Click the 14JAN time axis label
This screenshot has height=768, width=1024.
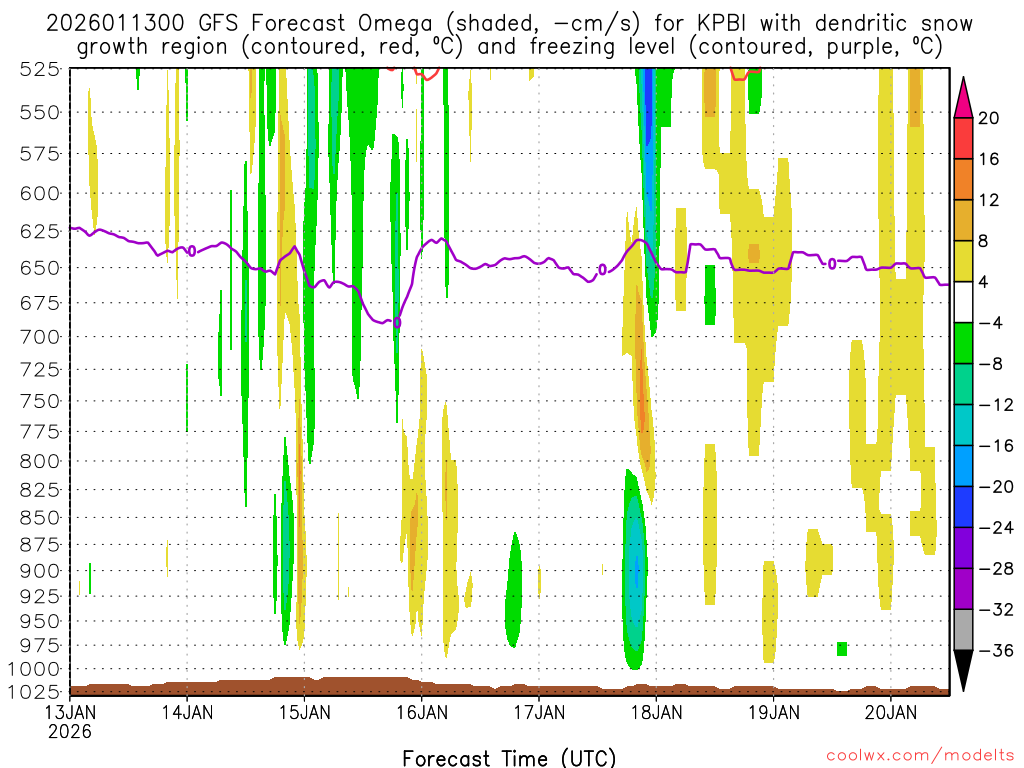pyautogui.click(x=187, y=712)
